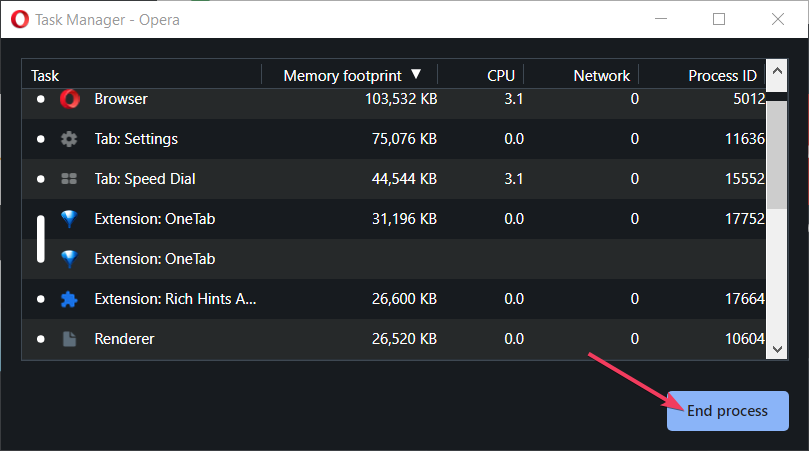Image resolution: width=809 pixels, height=451 pixels.
Task: Sort tasks by Network column header
Action: pyautogui.click(x=601, y=75)
